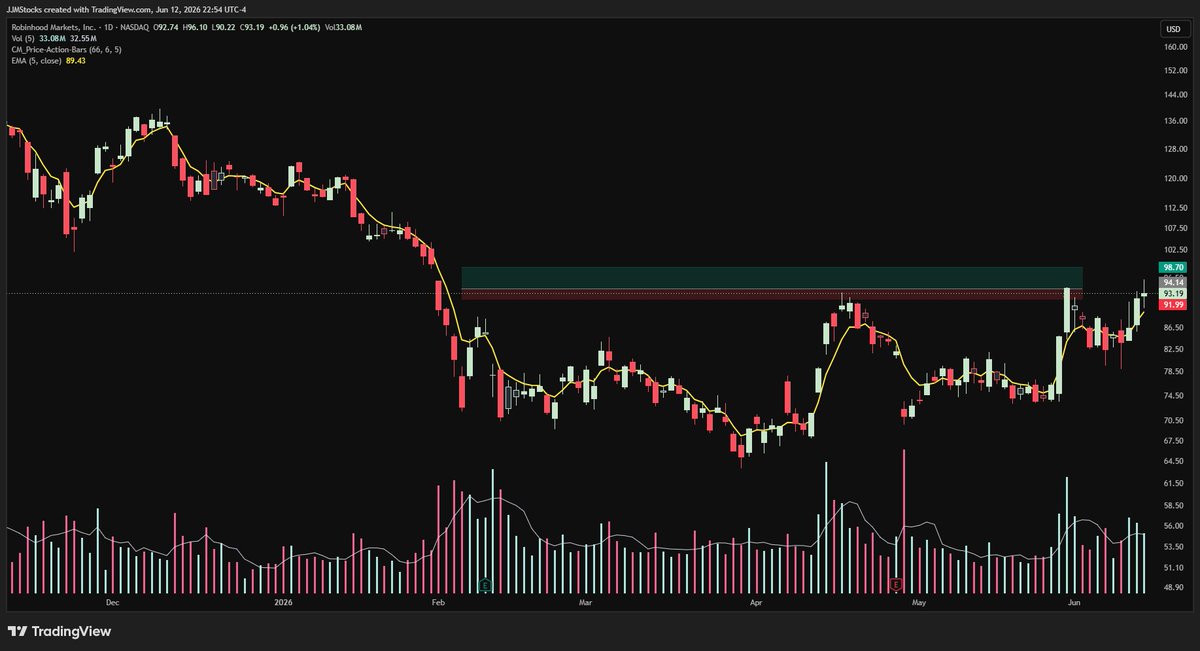Viewport: 1200px width, 651px height.
Task: Select the red resistance zone rectangle
Action: point(772,295)
